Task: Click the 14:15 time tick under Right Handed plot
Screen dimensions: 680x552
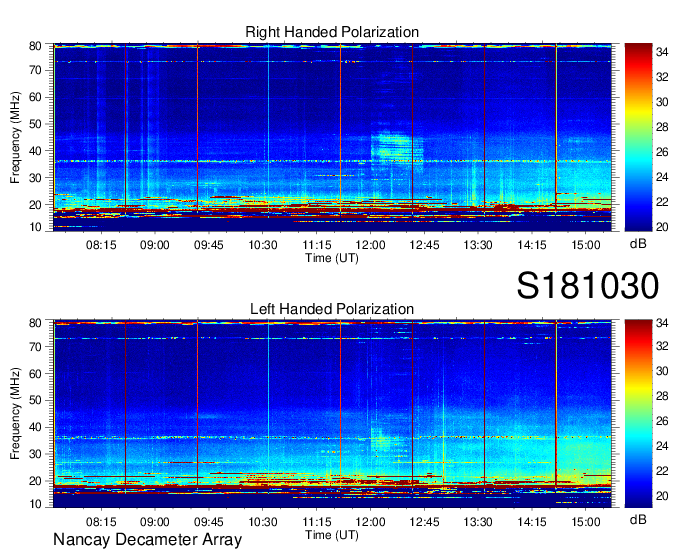Action: point(532,245)
